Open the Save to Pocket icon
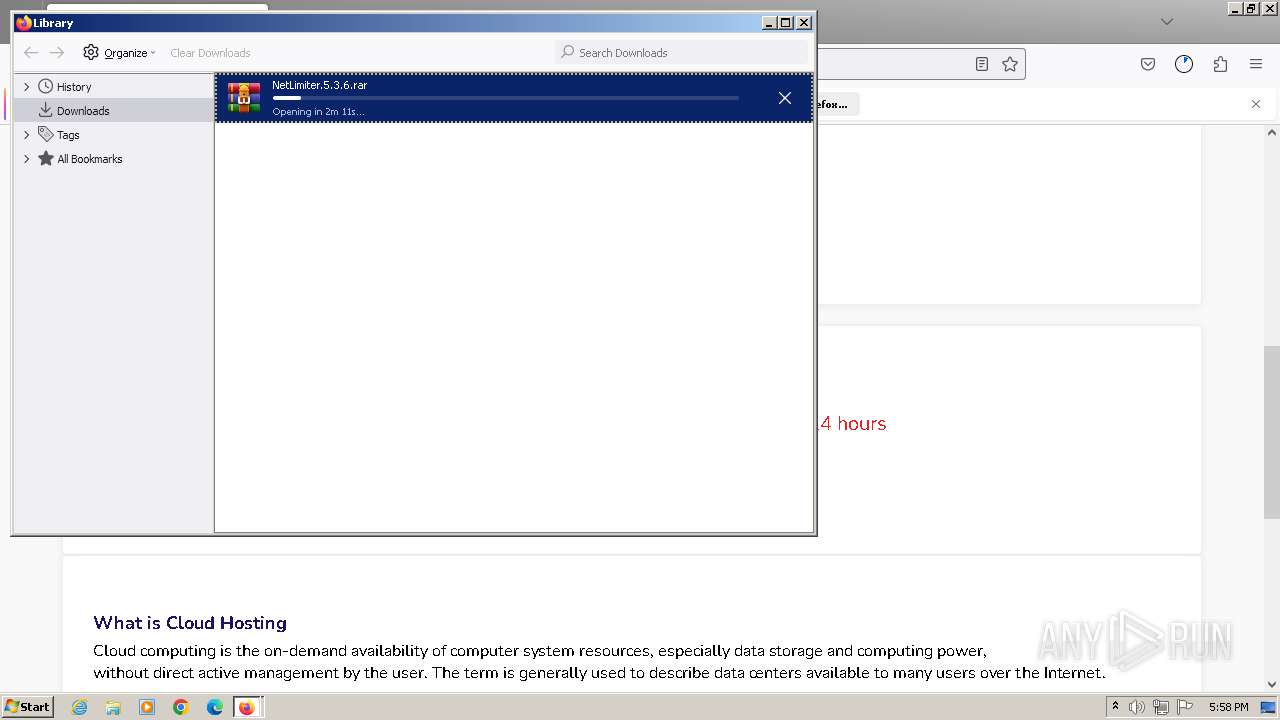 pyautogui.click(x=1148, y=64)
